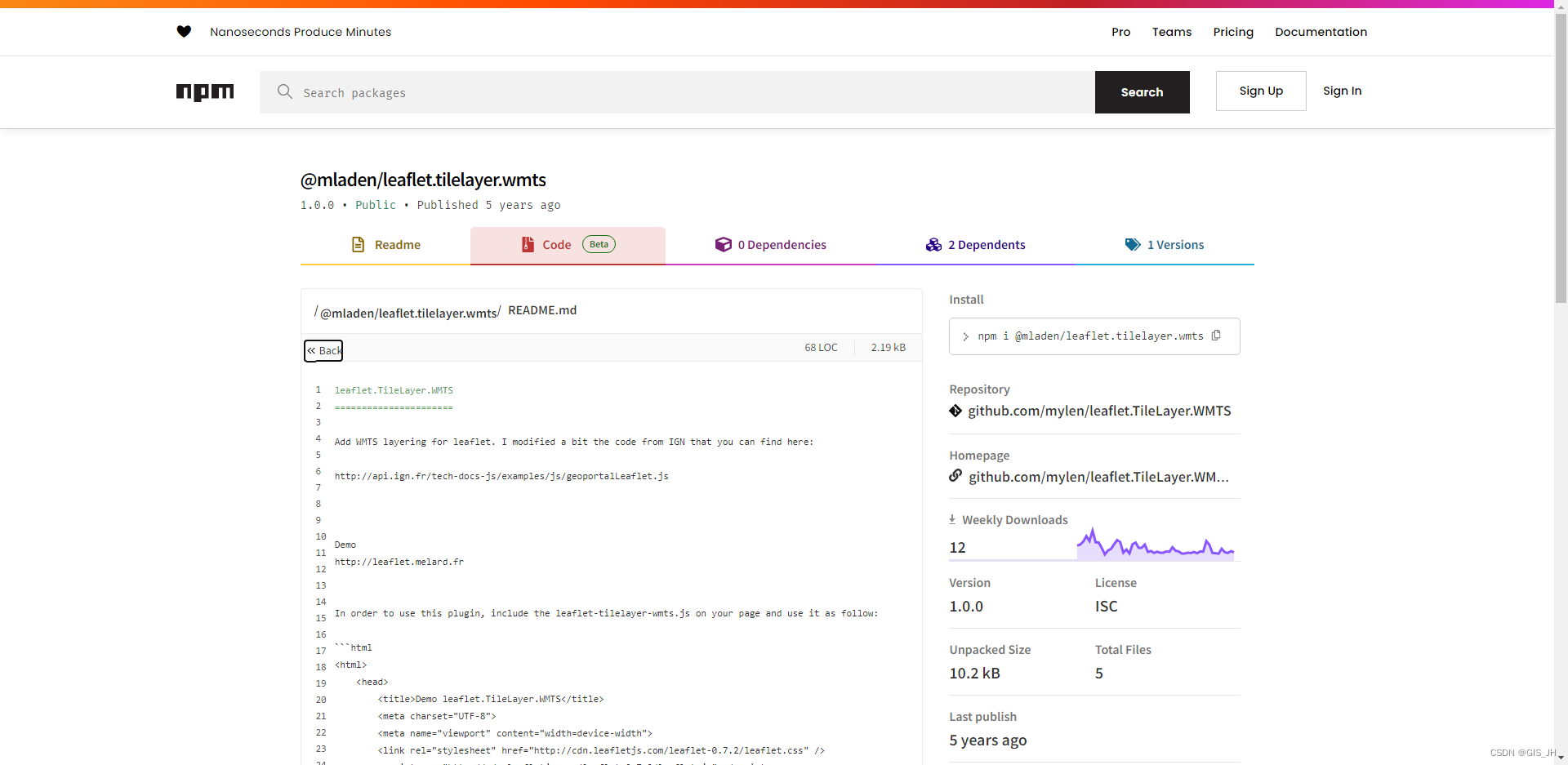Screen dimensions: 1568x765
Task: Click the '68 LOC' label
Action: pos(821,348)
